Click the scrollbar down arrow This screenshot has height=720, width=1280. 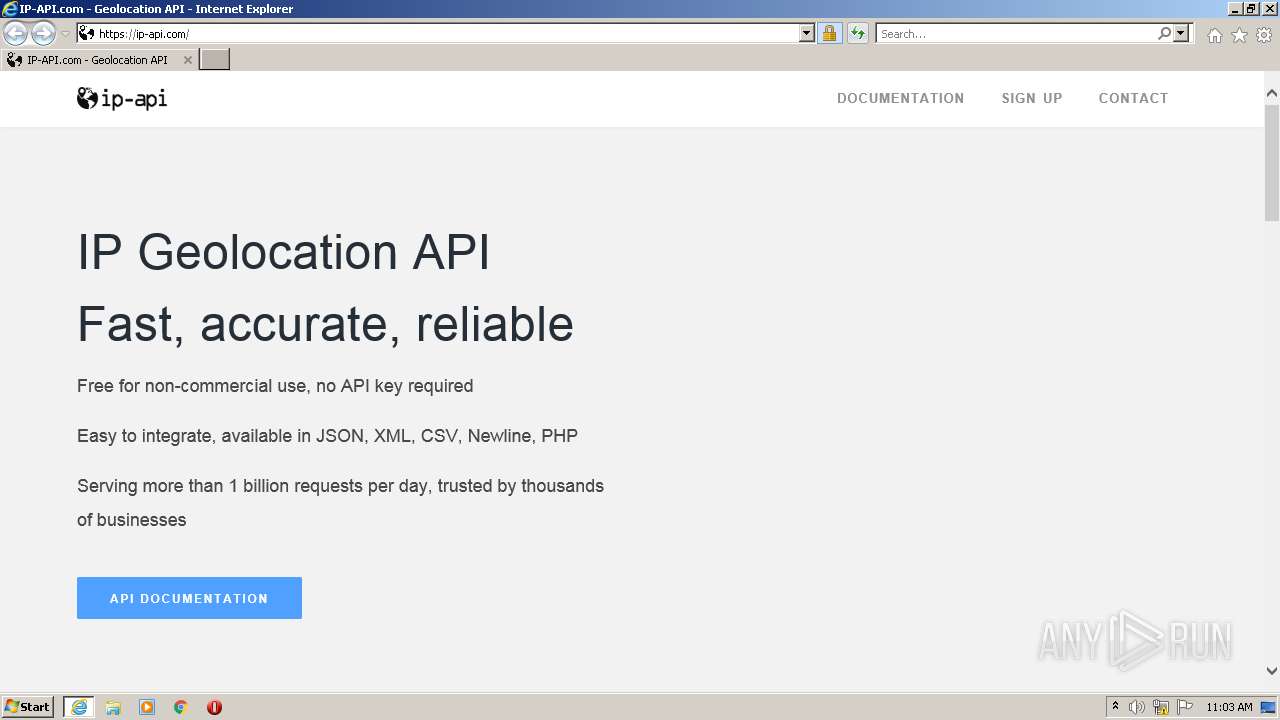click(1272, 671)
